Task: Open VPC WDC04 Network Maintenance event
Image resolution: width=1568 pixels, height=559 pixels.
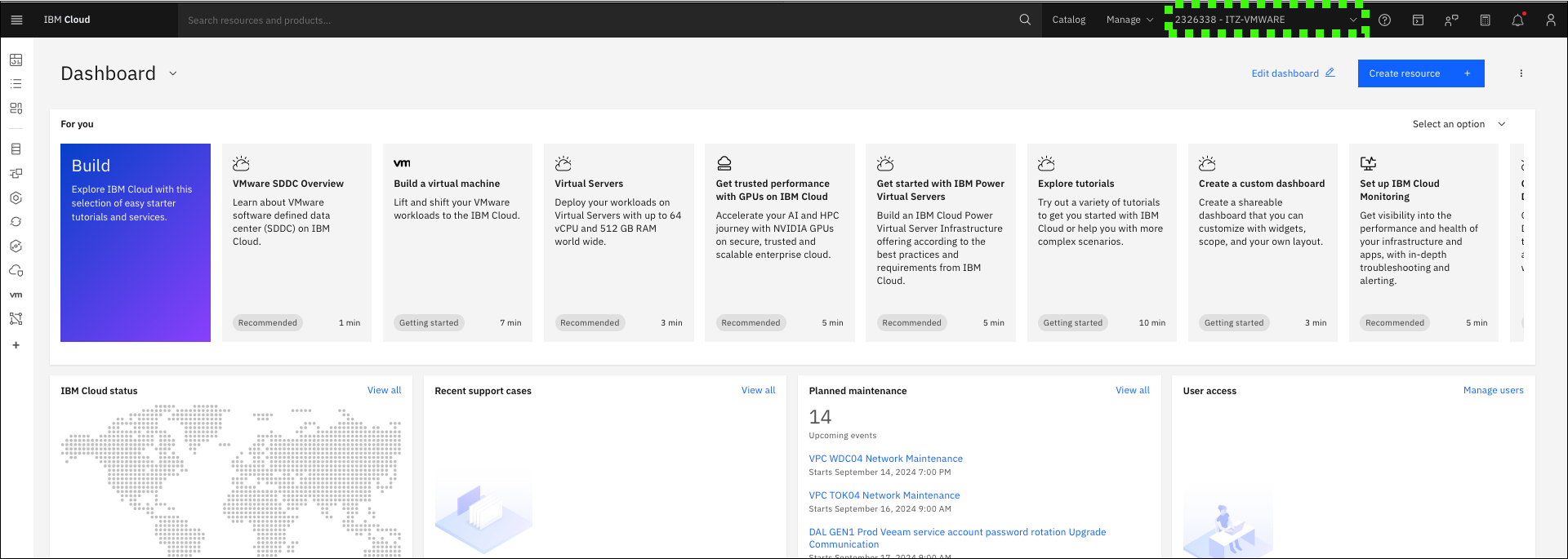Action: pyautogui.click(x=886, y=459)
